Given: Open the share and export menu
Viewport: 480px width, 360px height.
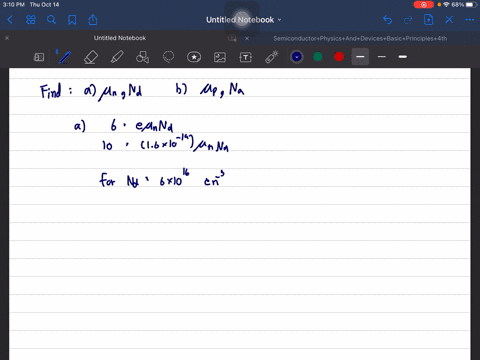Looking at the screenshot, I should pos(93,20).
